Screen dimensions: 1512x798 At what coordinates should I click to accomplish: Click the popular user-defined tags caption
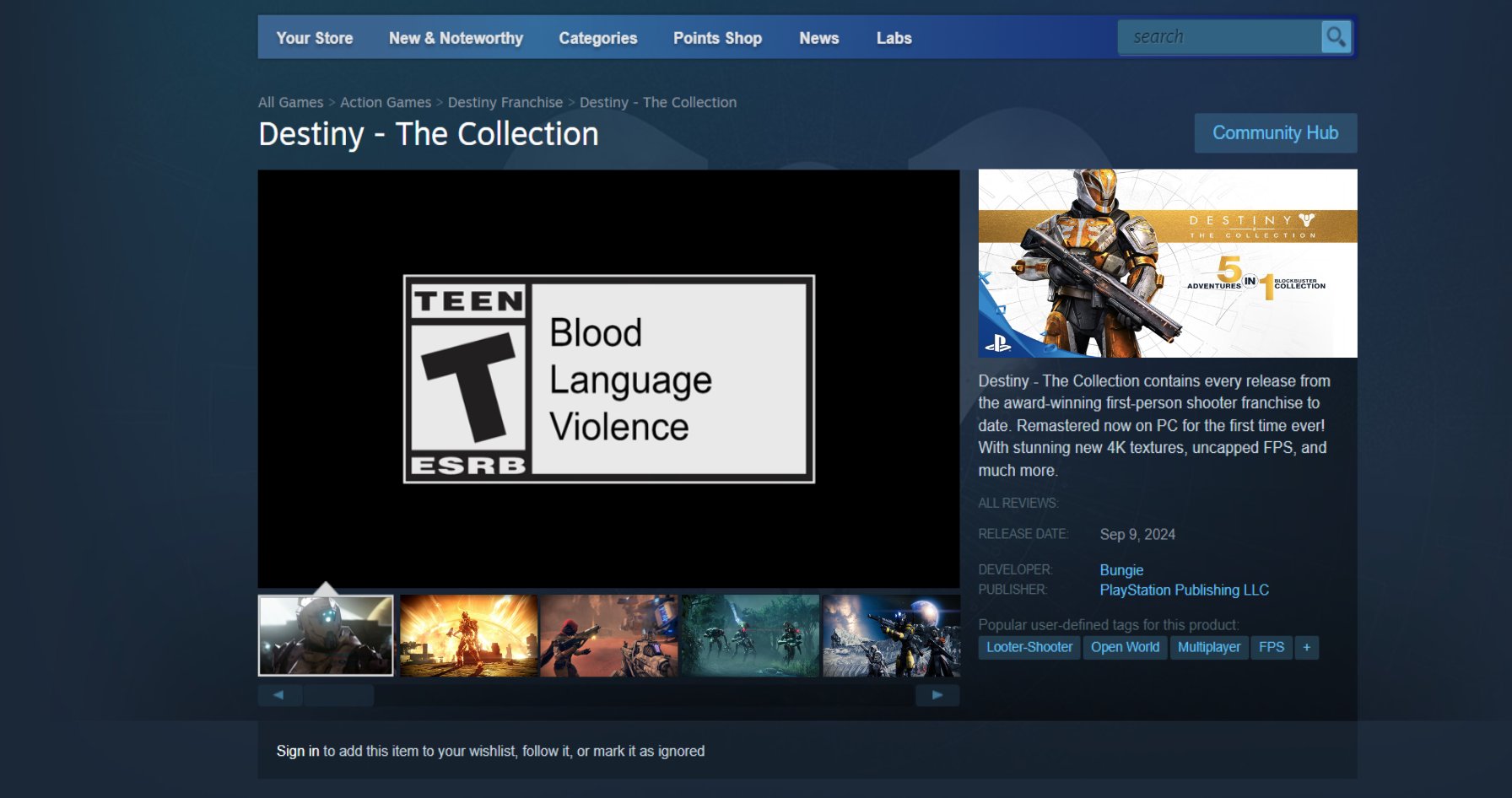[1109, 624]
